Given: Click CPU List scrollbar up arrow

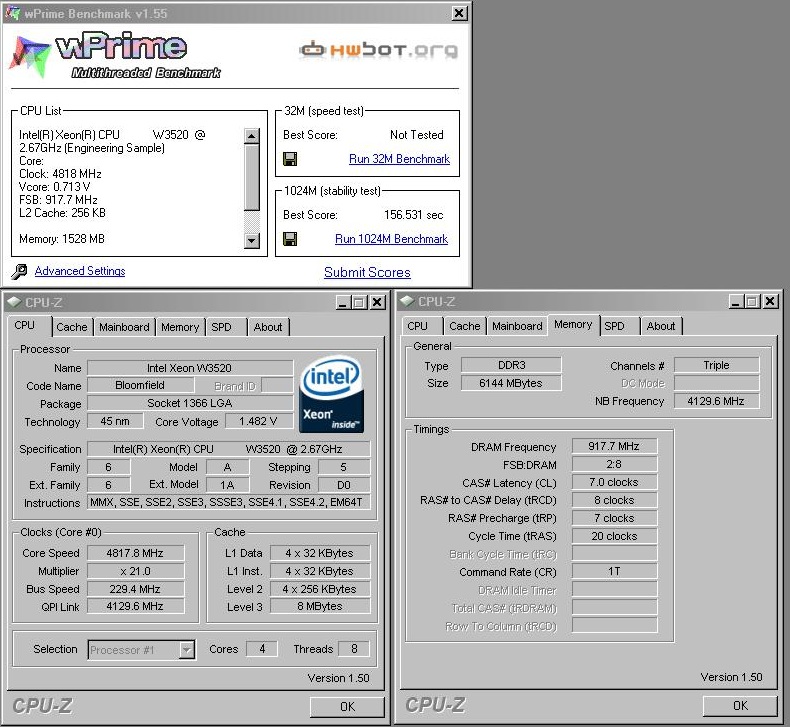Looking at the screenshot, I should (x=251, y=136).
